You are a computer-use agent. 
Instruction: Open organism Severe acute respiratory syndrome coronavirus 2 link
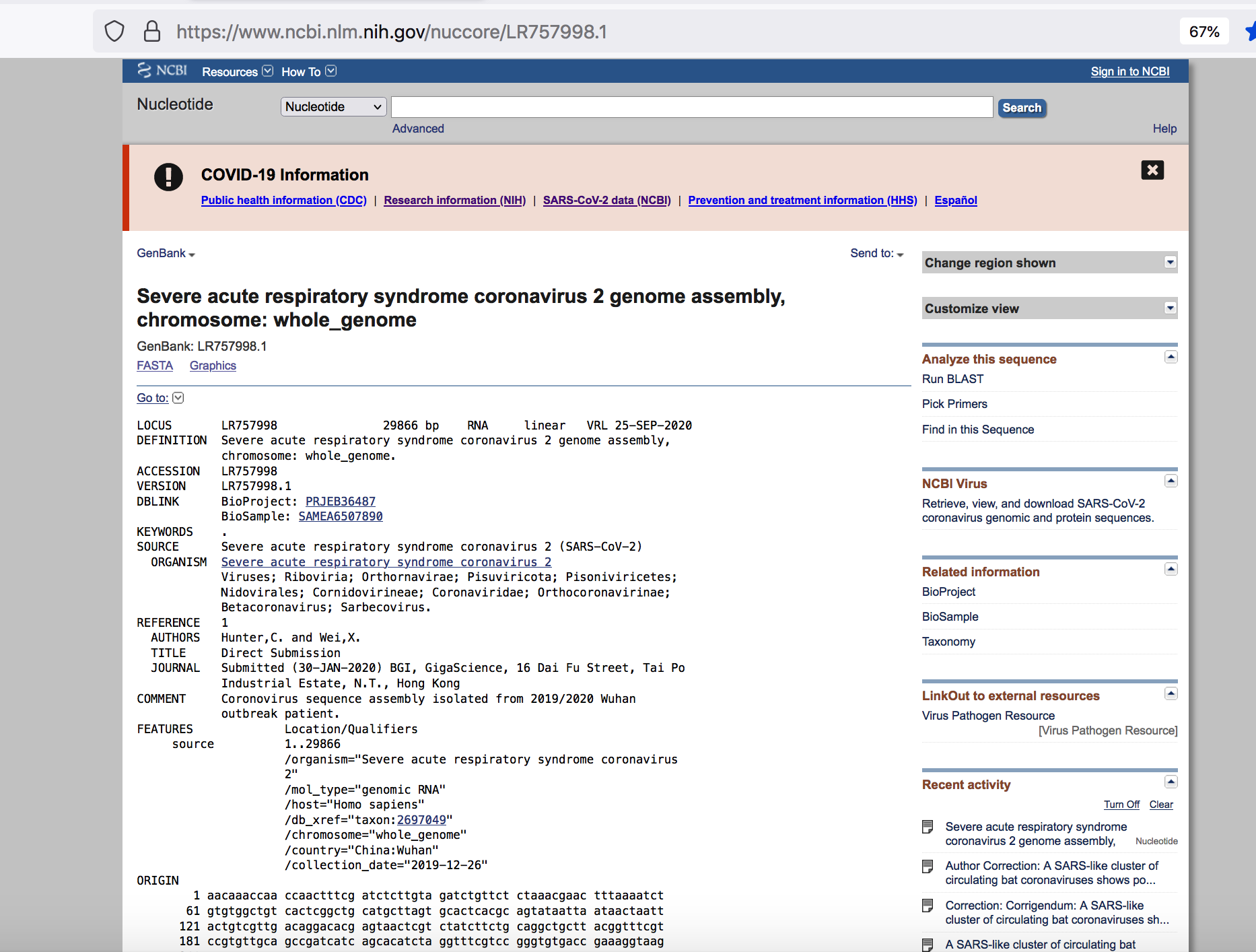386,562
